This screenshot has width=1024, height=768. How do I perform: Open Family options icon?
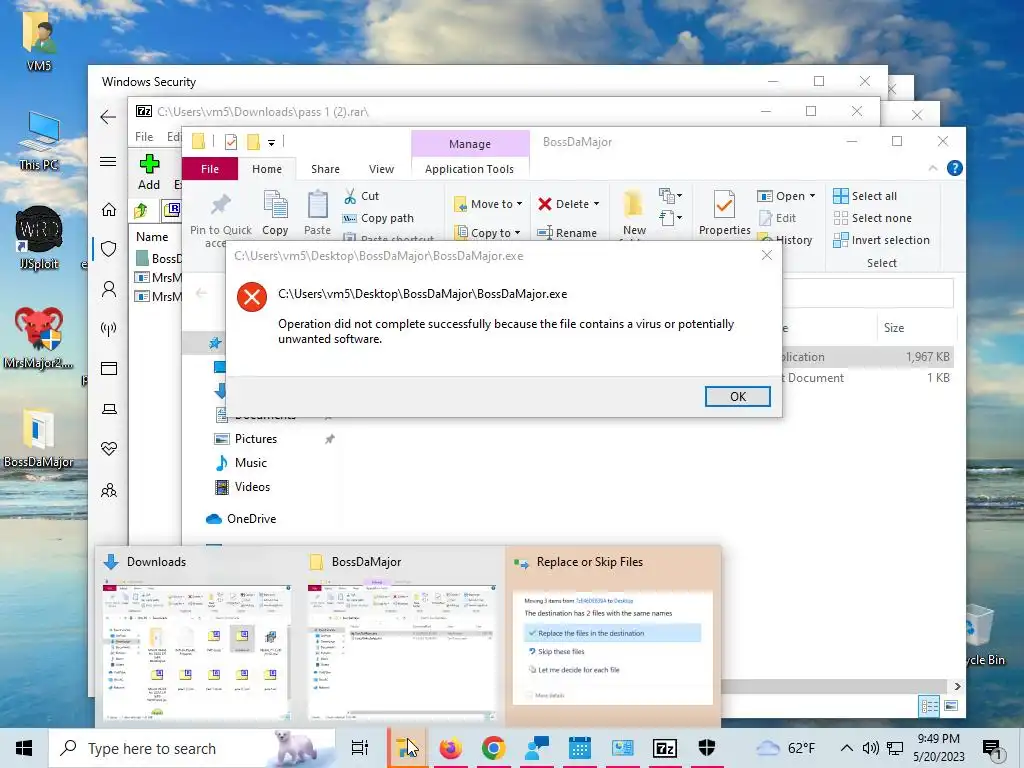(x=108, y=490)
